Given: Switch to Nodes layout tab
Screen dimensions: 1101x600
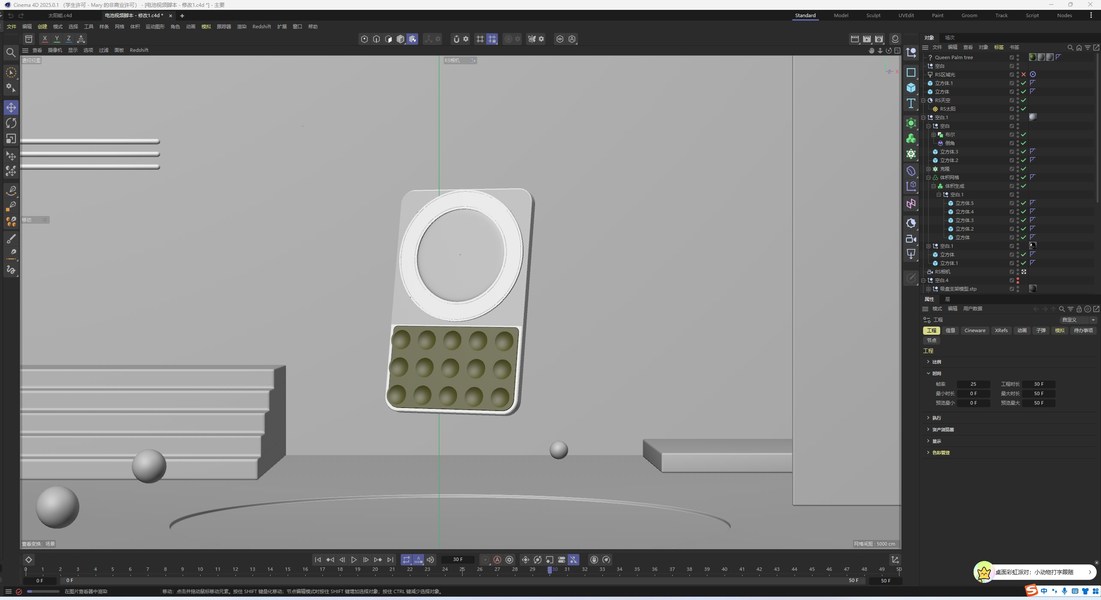Looking at the screenshot, I should coord(1064,15).
